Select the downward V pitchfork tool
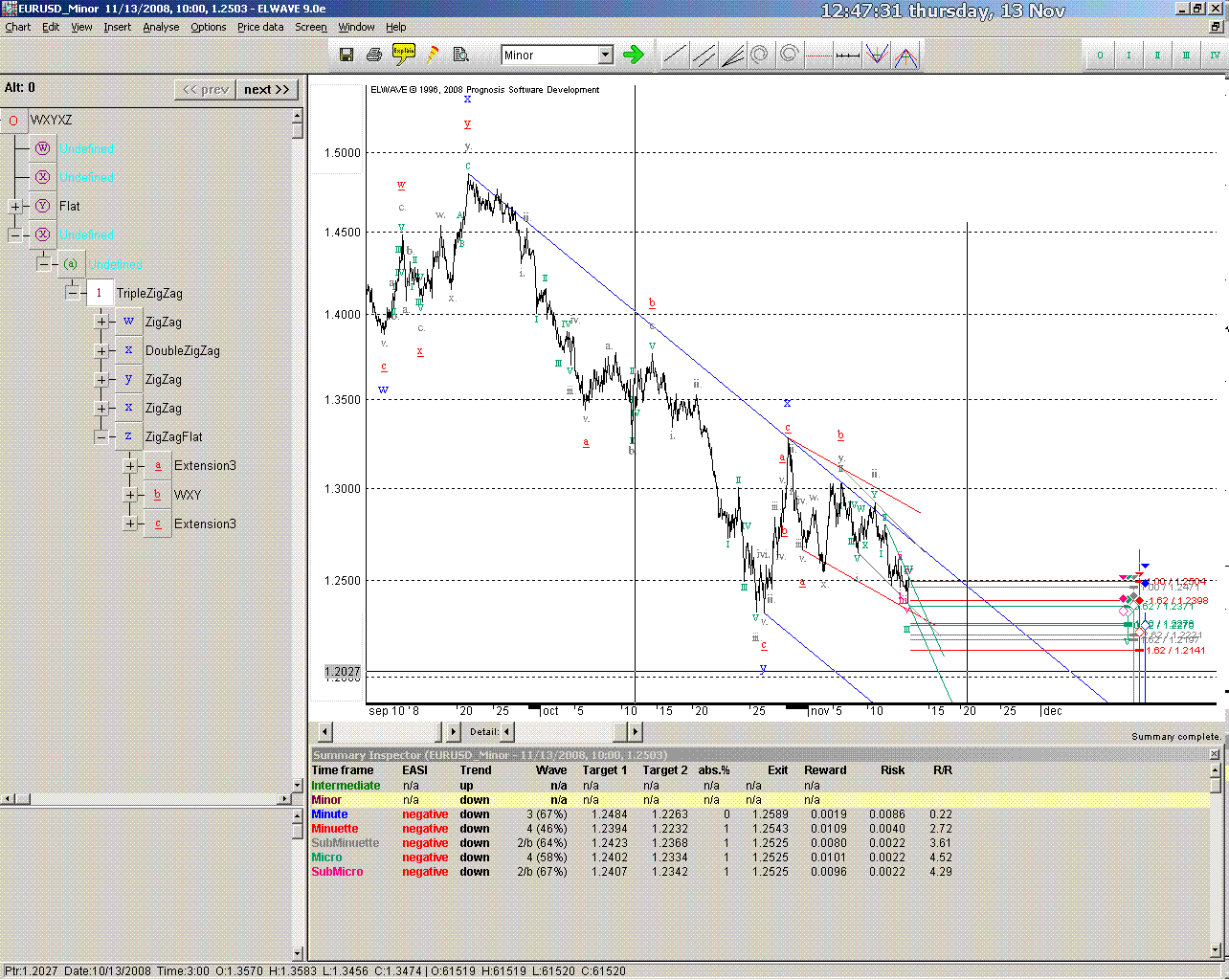1229x980 pixels. [876, 56]
